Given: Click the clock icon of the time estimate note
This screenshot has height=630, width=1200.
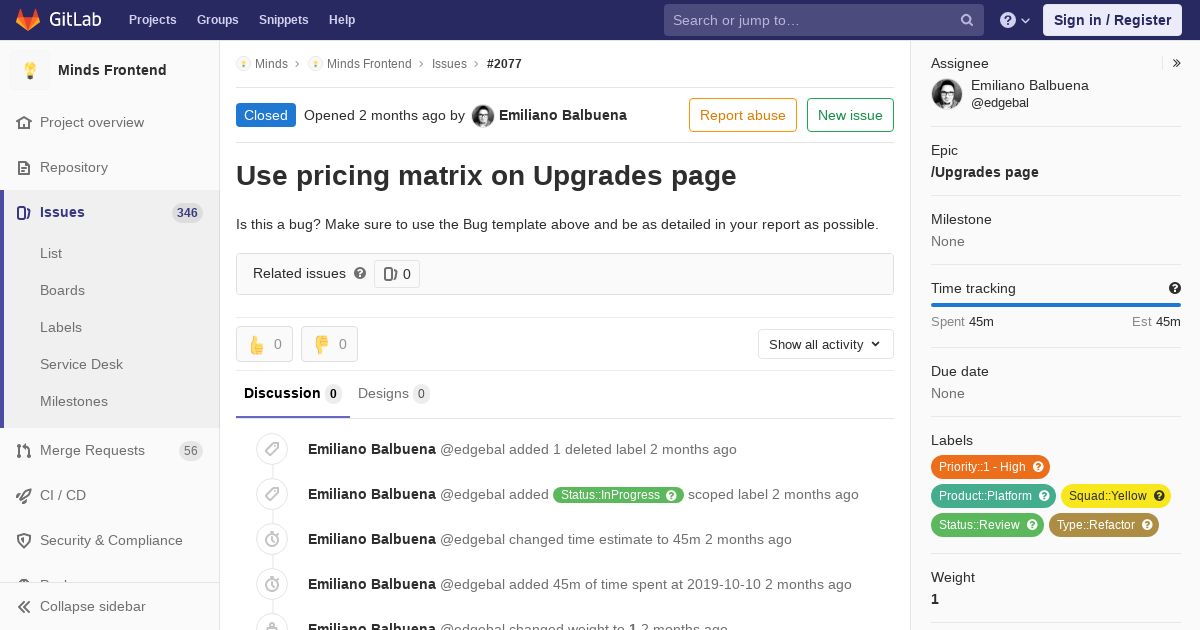Looking at the screenshot, I should (272, 539).
